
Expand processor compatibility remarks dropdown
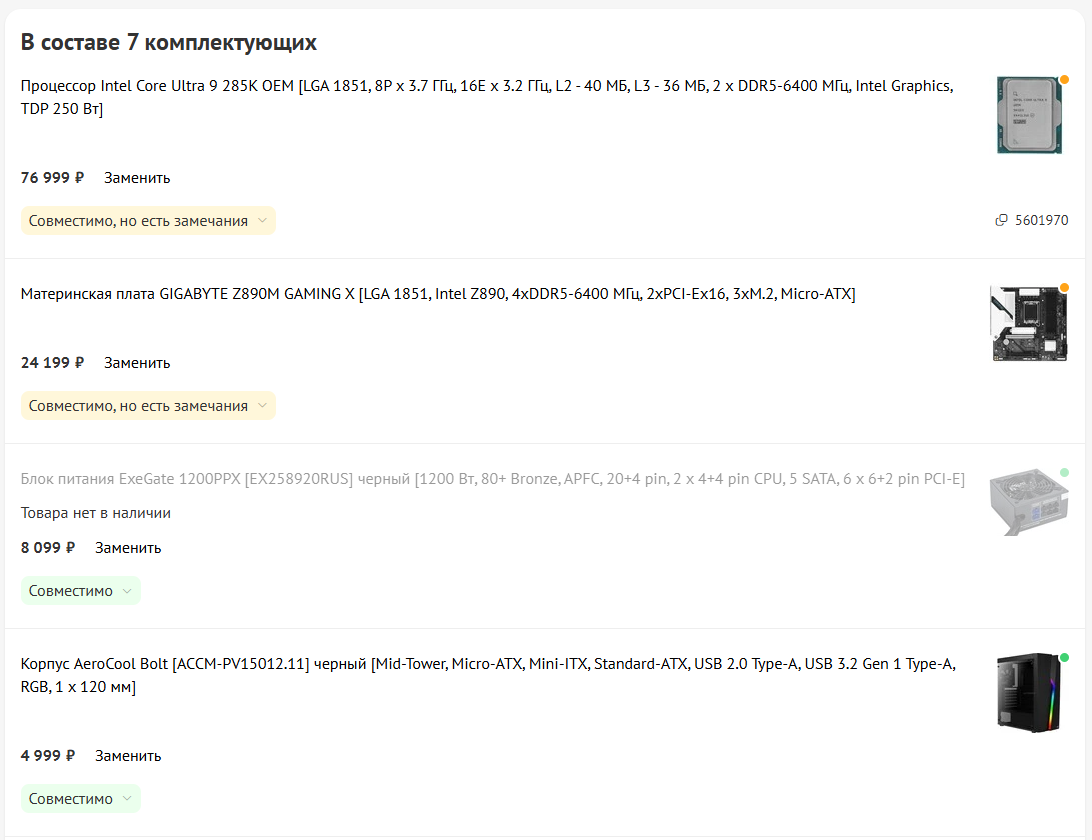coord(148,221)
